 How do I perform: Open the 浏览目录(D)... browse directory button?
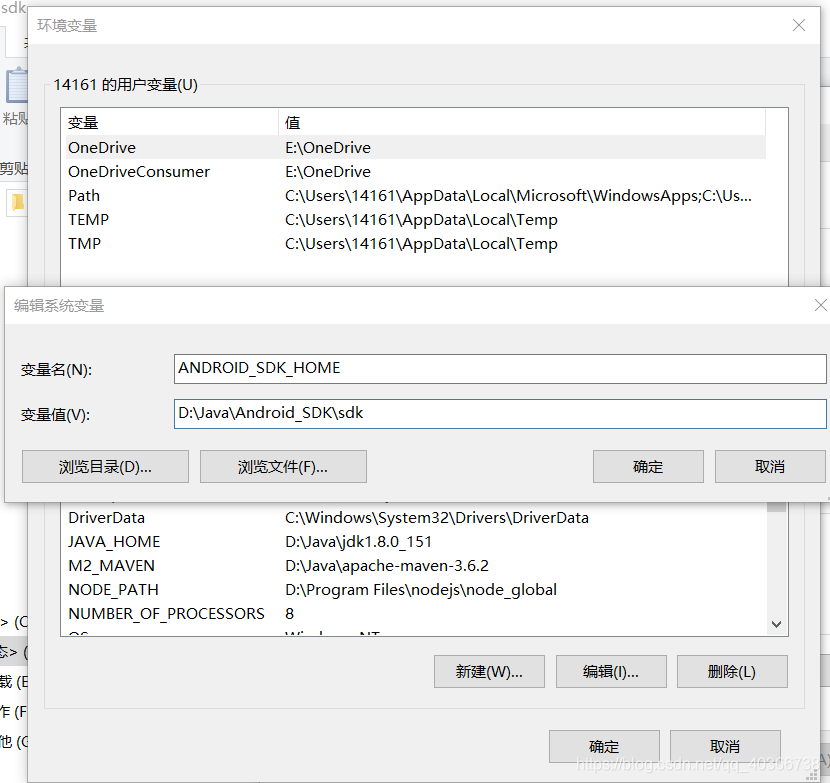(x=105, y=466)
